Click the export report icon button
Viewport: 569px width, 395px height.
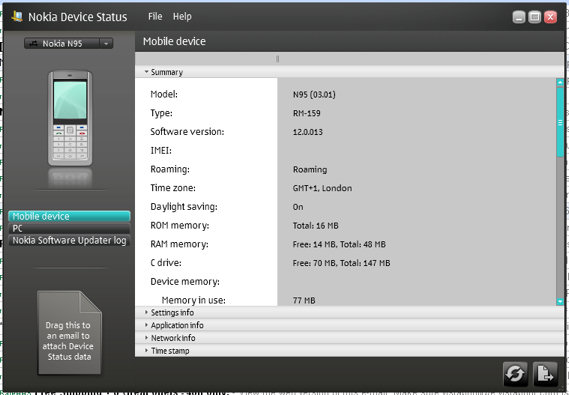click(x=545, y=373)
